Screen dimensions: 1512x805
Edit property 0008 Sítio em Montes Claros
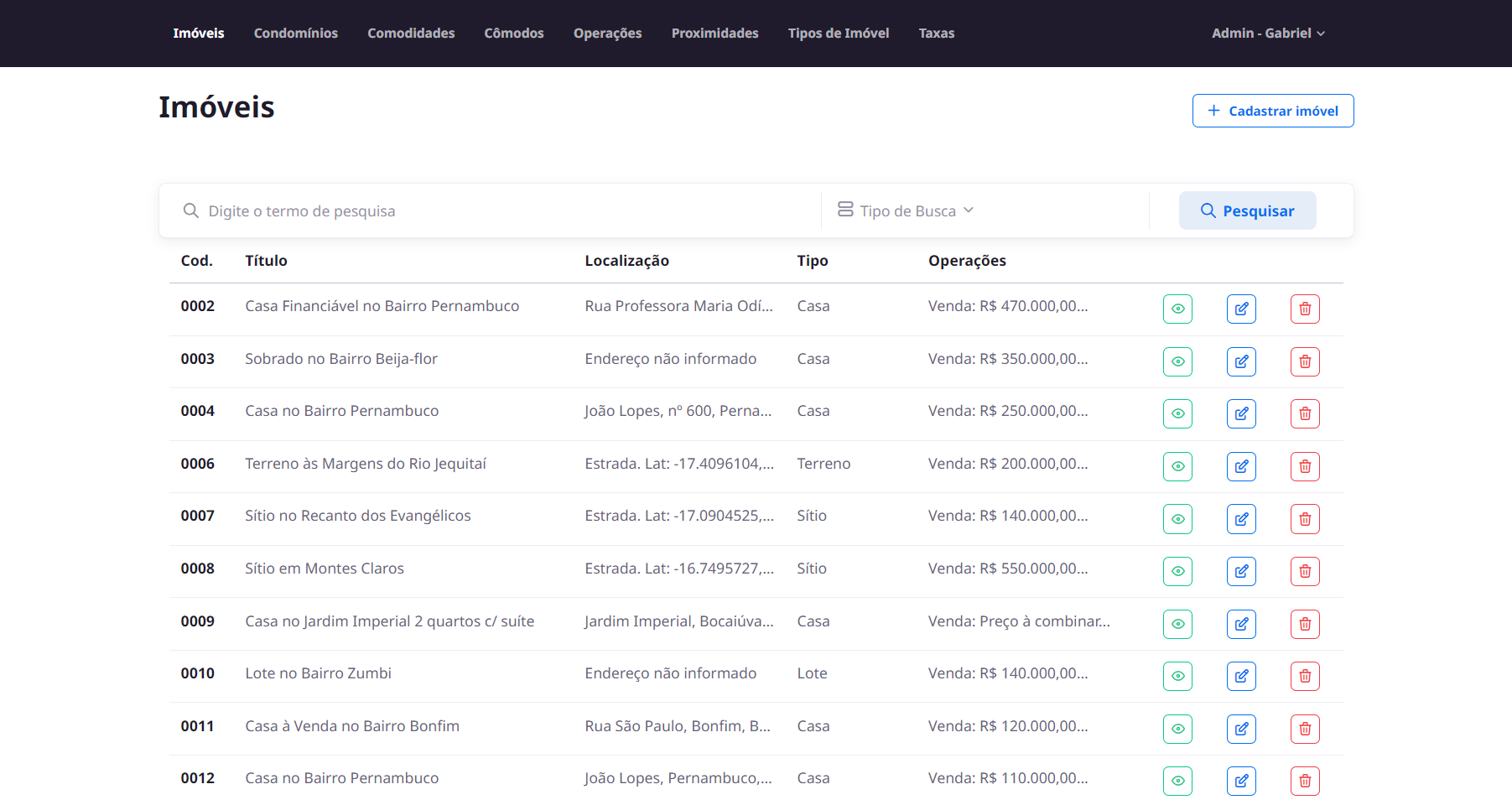point(1241,571)
